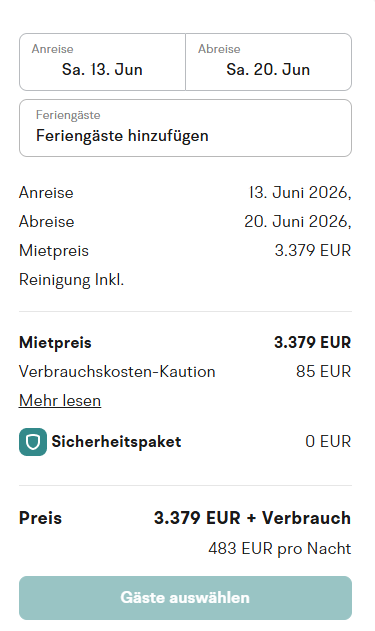Click the 483 EUR pro Nacht text

click(x=280, y=549)
